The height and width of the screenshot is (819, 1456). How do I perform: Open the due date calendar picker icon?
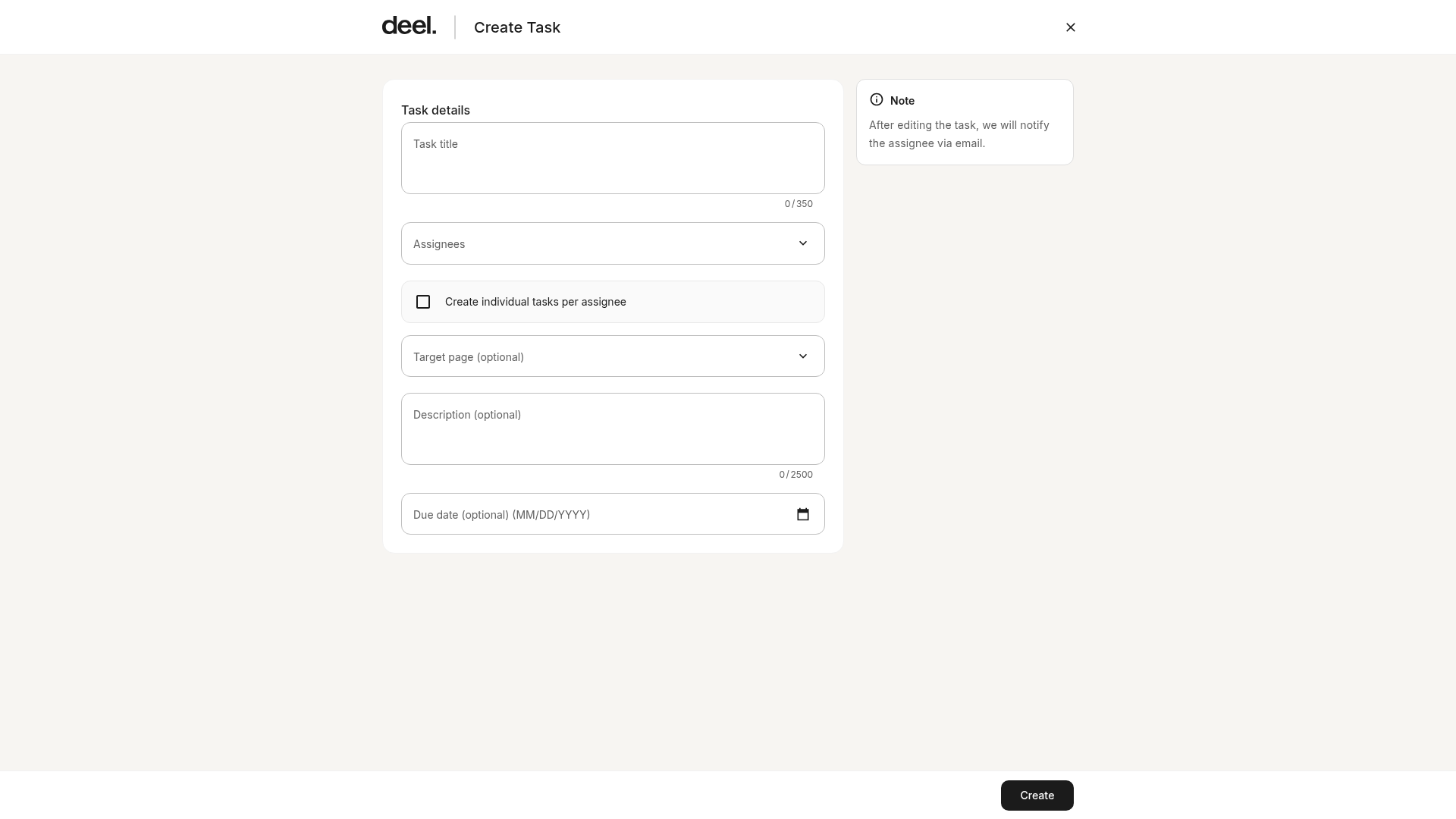coord(803,514)
